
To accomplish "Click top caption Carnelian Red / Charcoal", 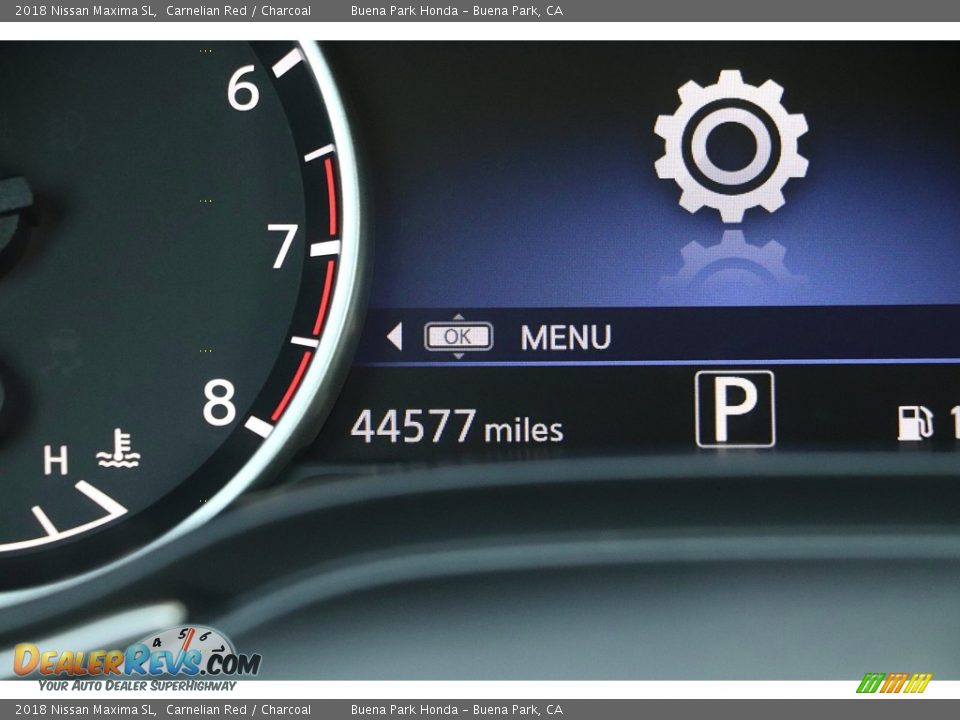I will pyautogui.click(x=238, y=10).
